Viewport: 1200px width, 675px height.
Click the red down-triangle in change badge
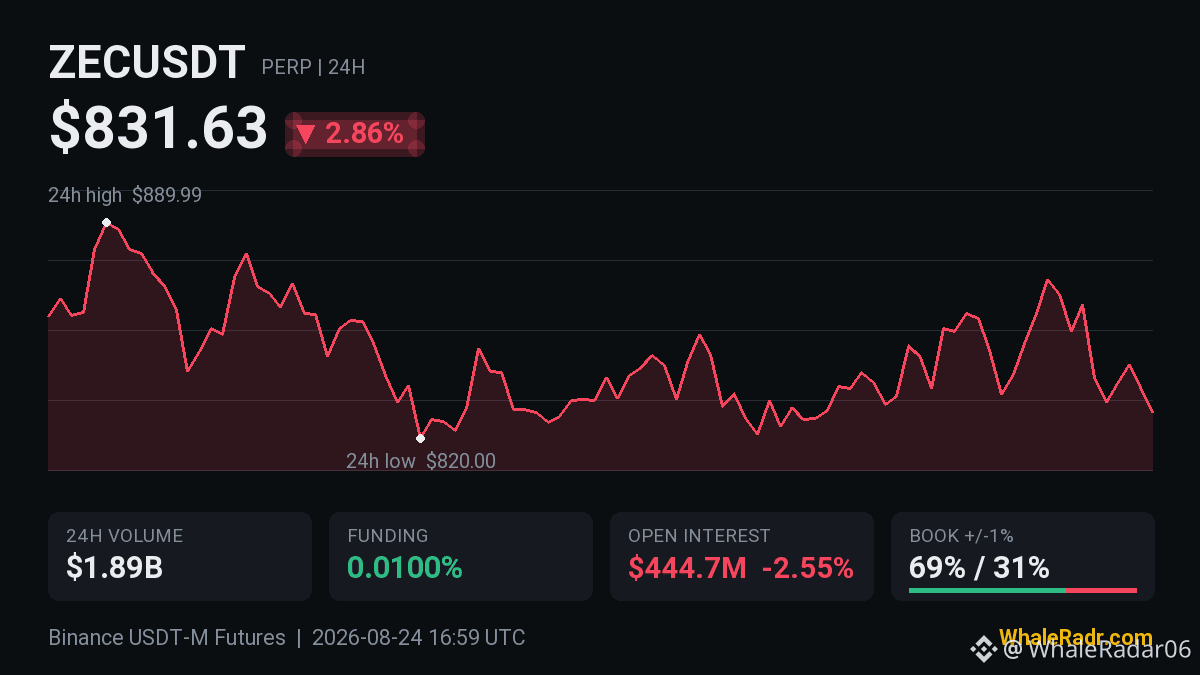pos(306,134)
